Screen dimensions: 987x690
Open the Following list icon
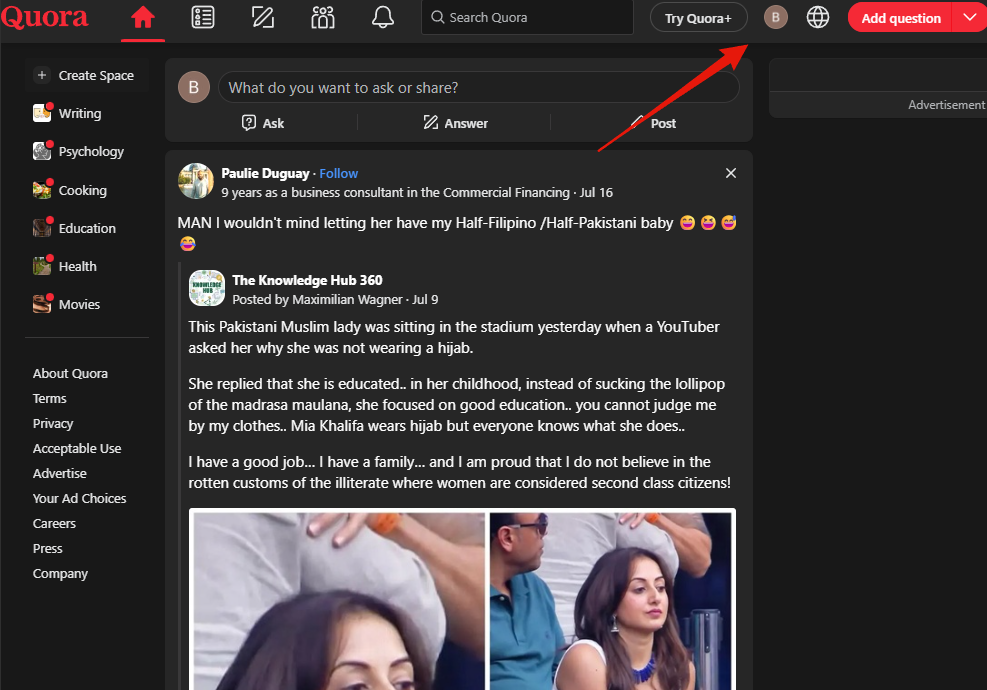coord(203,18)
